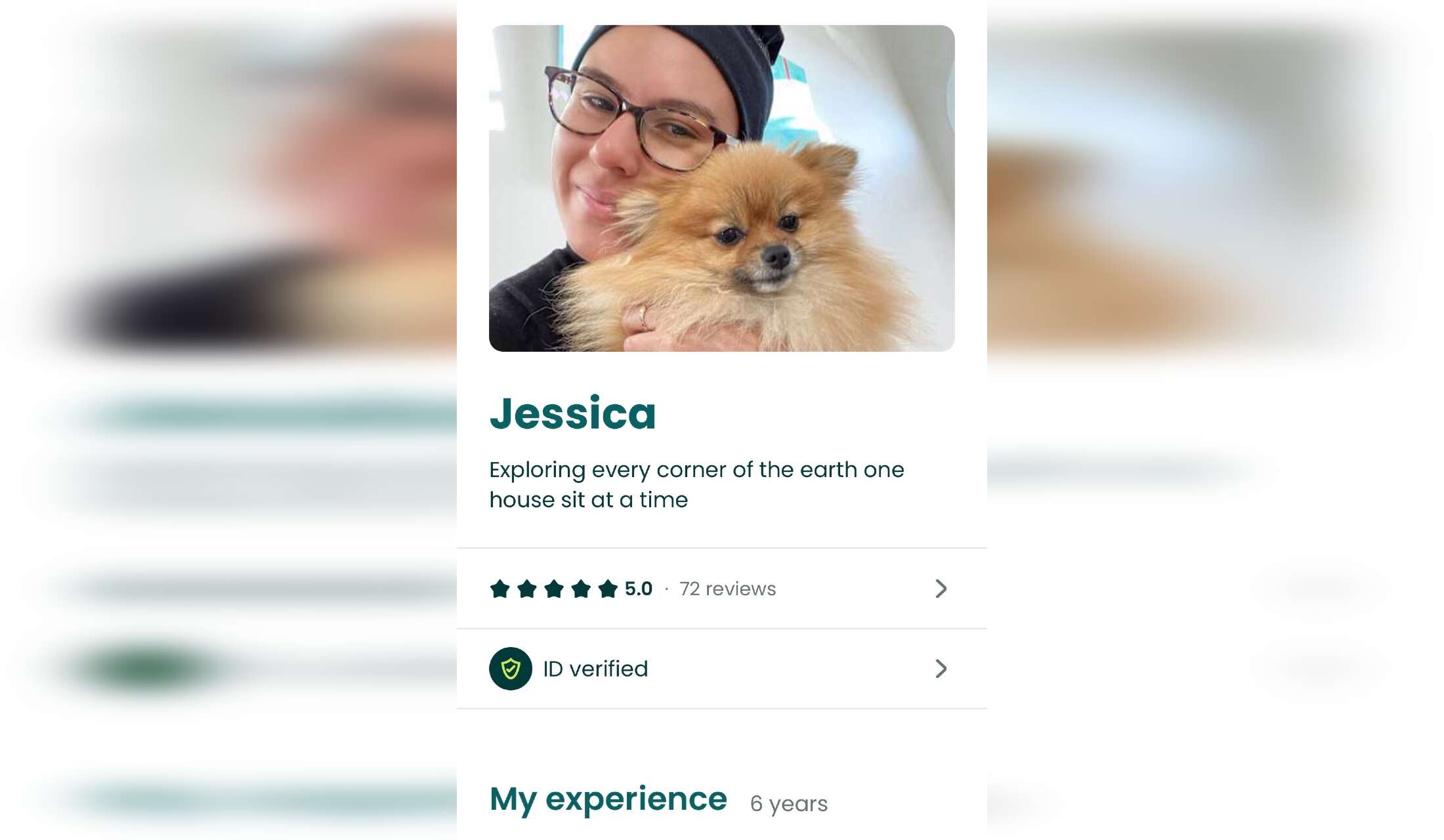Click the first rating star
1444x840 pixels.
[500, 589]
